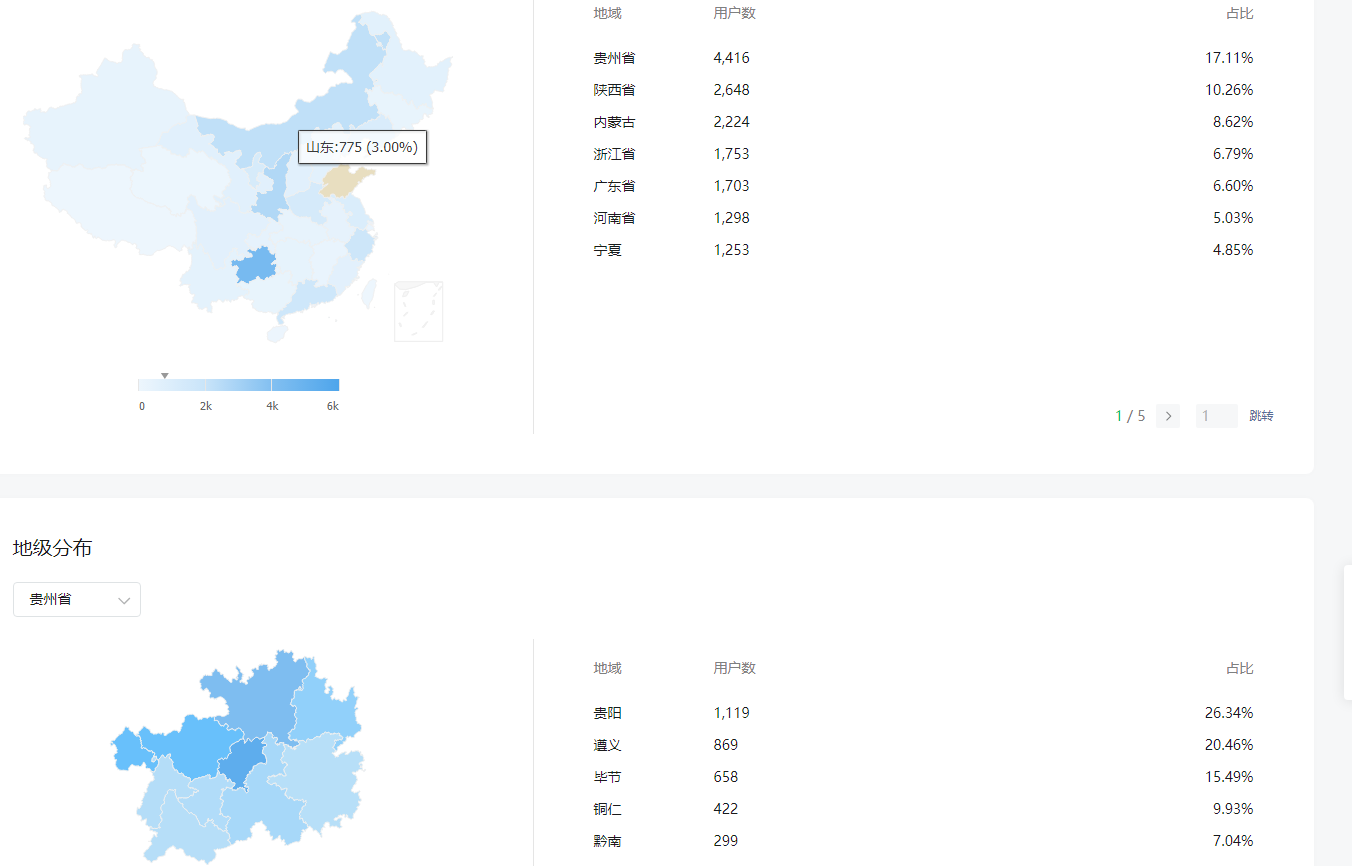Click the 占比 header of city table
The width and height of the screenshot is (1352, 866).
(1240, 668)
